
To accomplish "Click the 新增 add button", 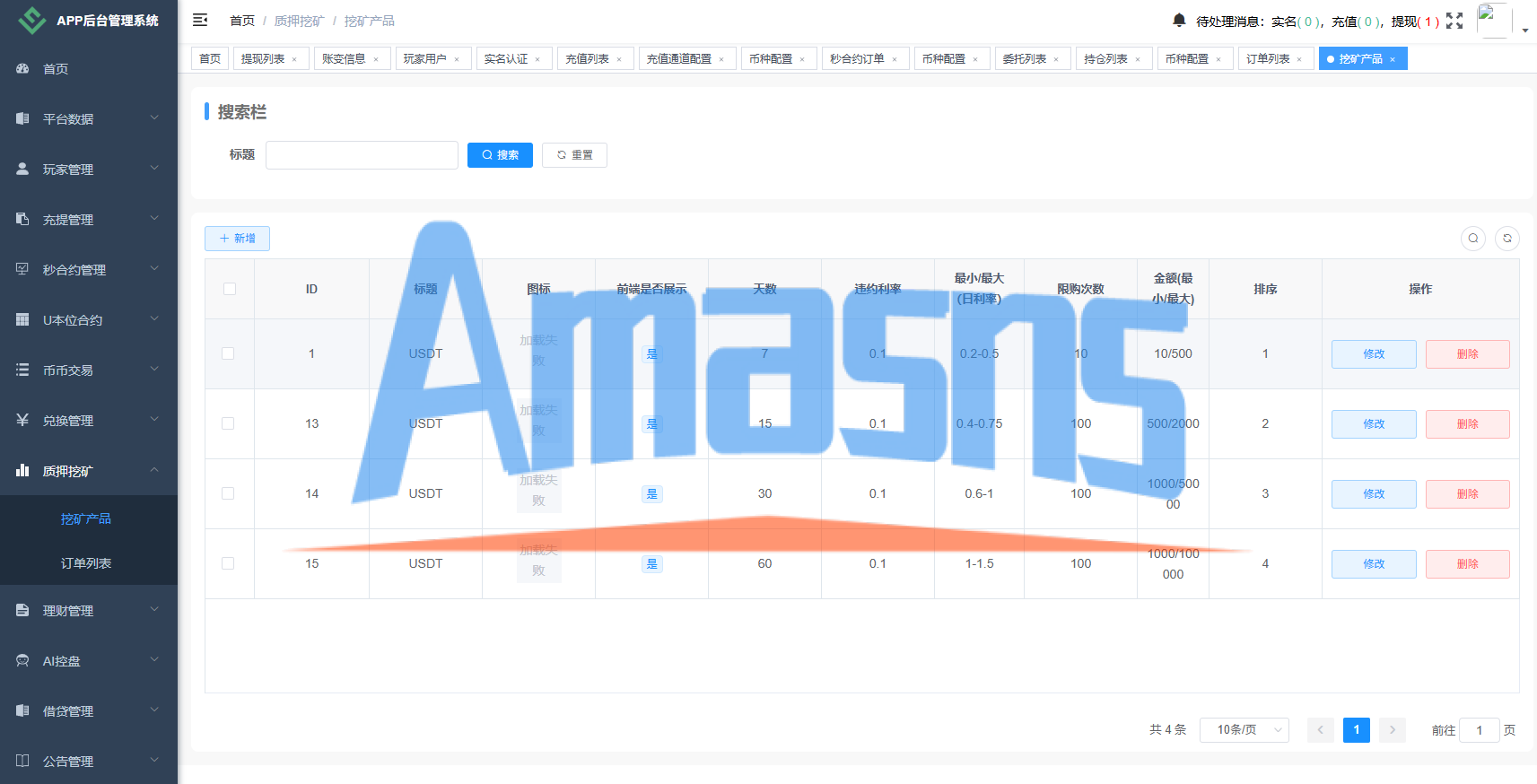I will tap(237, 239).
